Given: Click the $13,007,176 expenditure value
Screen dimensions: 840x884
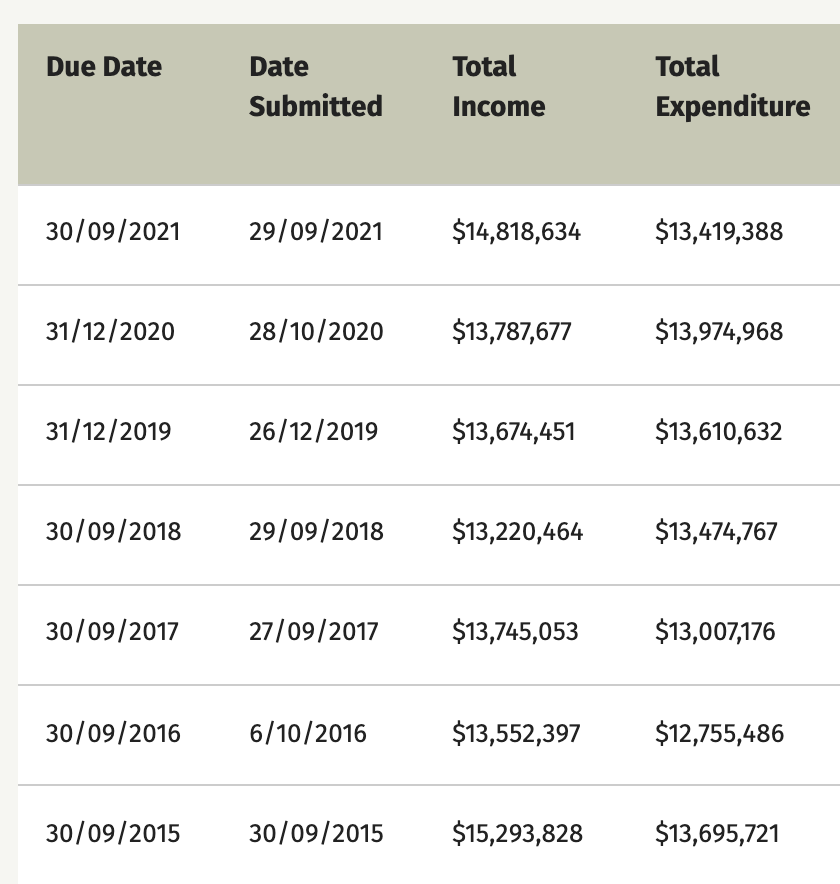Looking at the screenshot, I should point(715,631).
